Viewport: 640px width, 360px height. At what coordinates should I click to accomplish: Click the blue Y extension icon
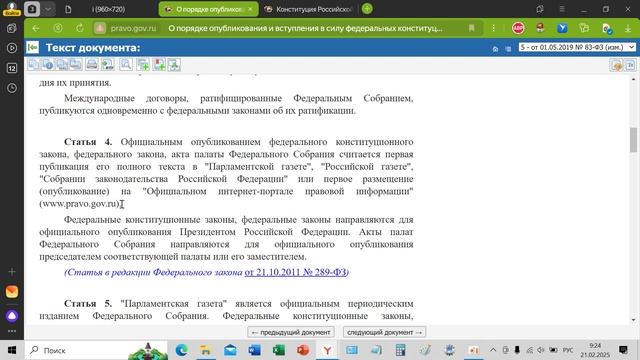coord(562,28)
